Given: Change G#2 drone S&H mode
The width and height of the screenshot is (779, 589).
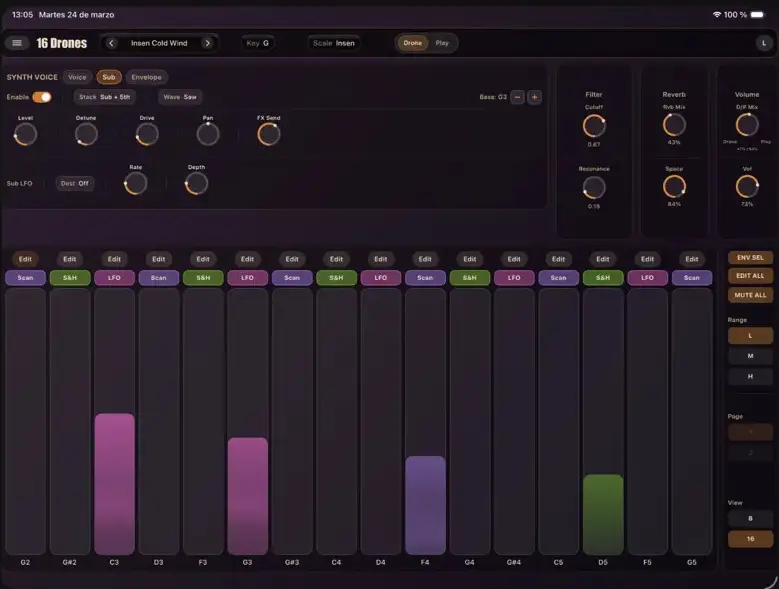Looking at the screenshot, I should pyautogui.click(x=70, y=278).
